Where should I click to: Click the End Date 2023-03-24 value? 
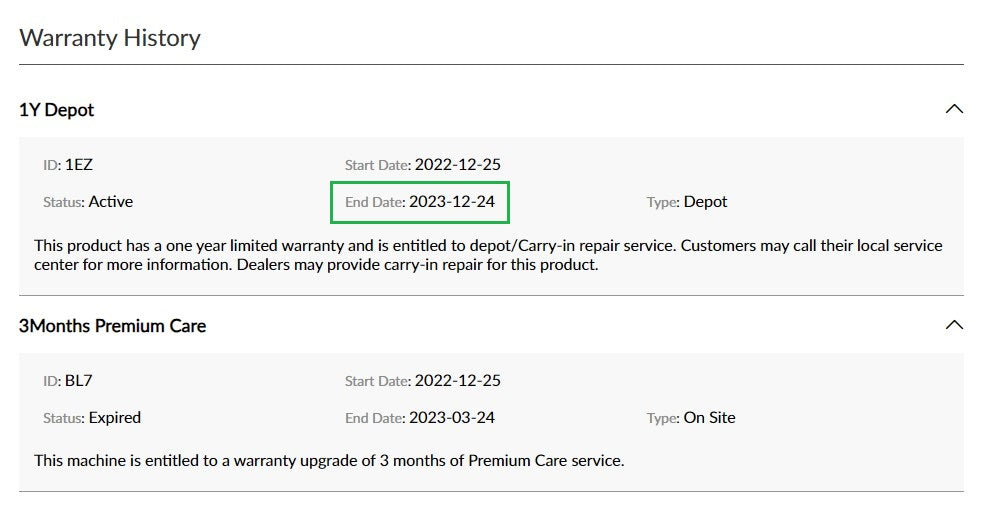pos(451,418)
